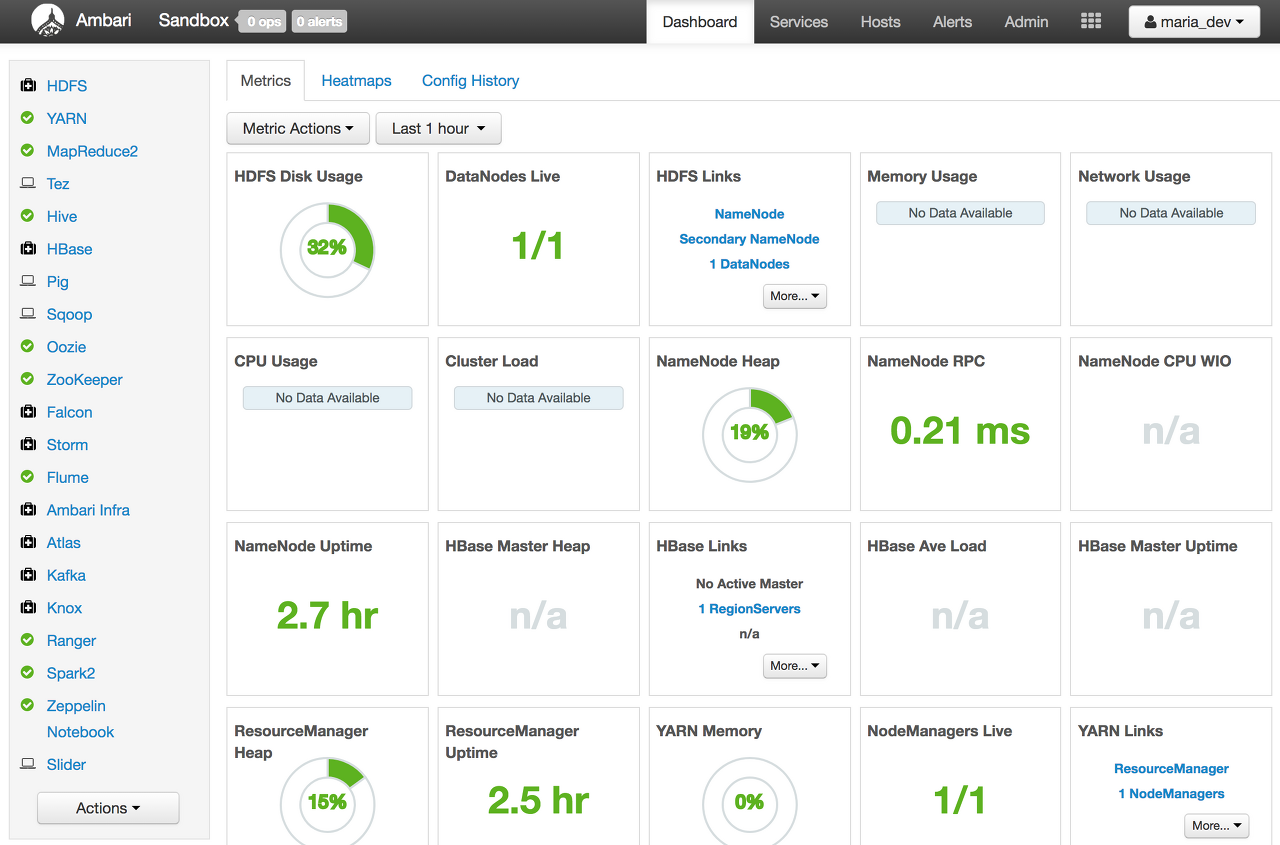Expand More menu in YARN Links
The width and height of the screenshot is (1280, 845).
coord(1217,826)
